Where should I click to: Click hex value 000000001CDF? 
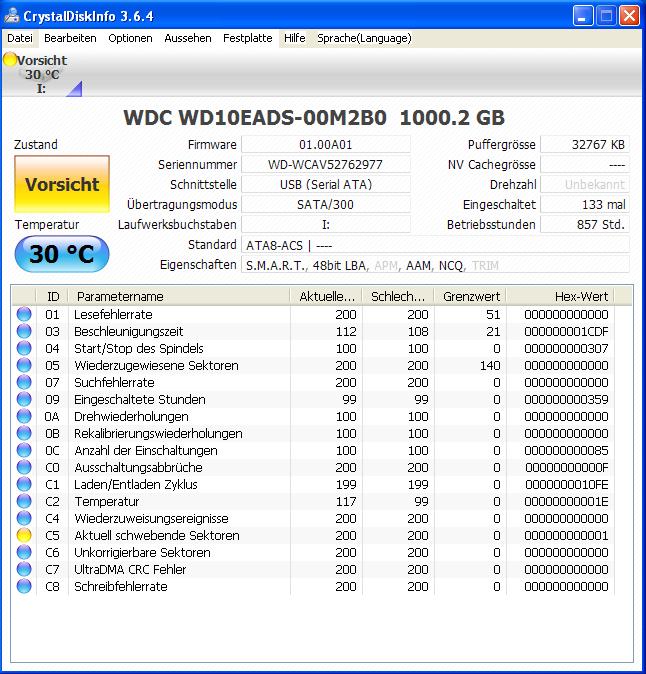[566, 331]
